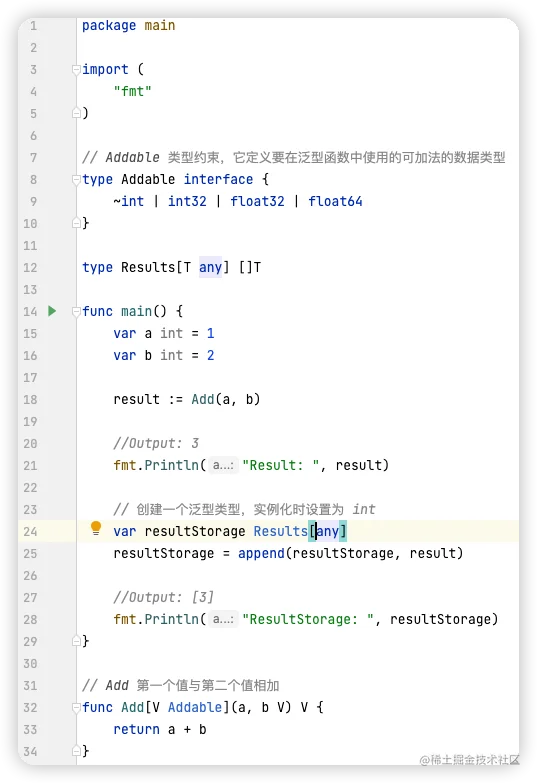Collapse the import block fold marker
Viewport: 537px width, 783px height.
click(x=76, y=69)
